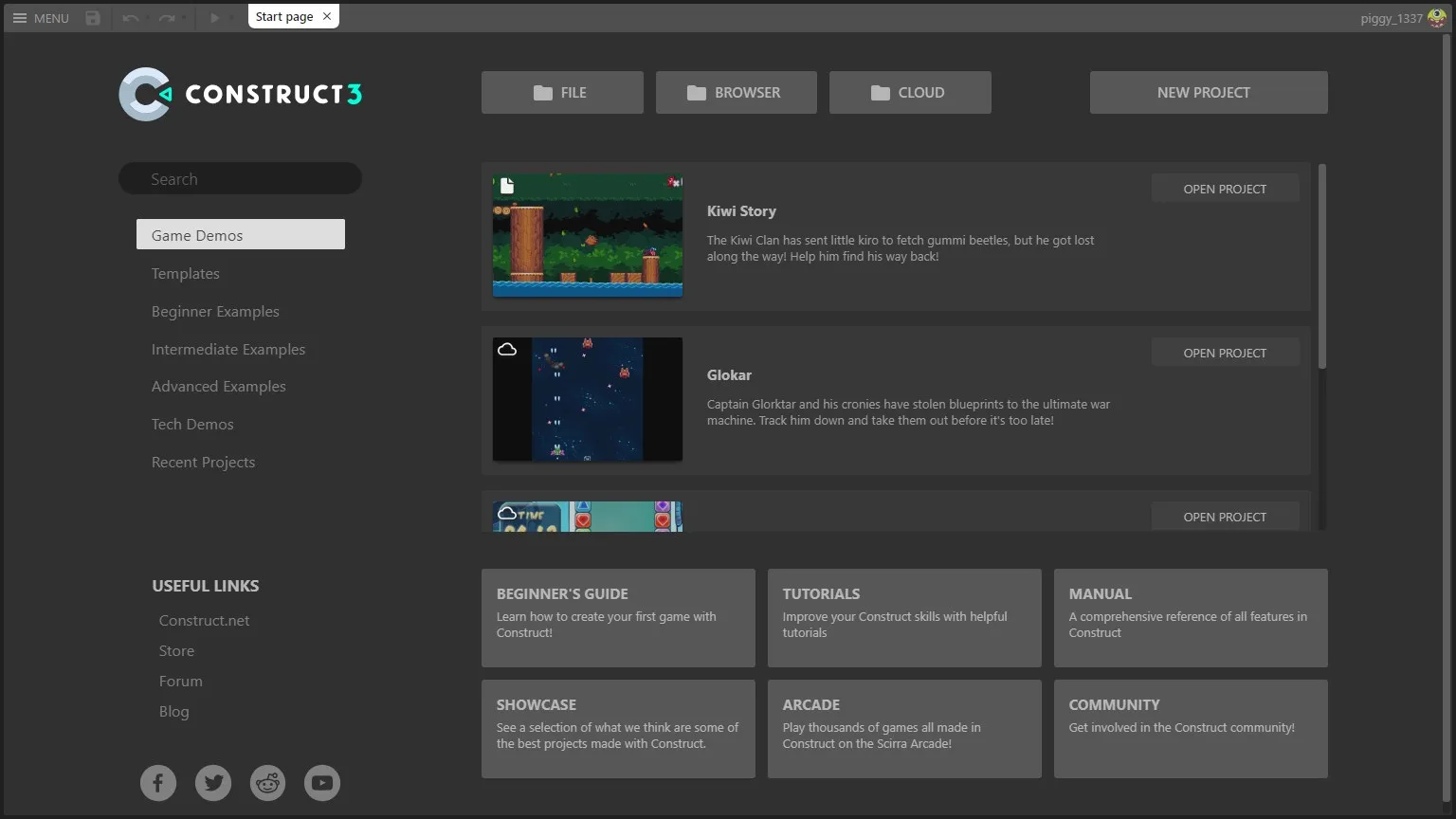Click the folder icon on BROWSER button

tap(697, 93)
